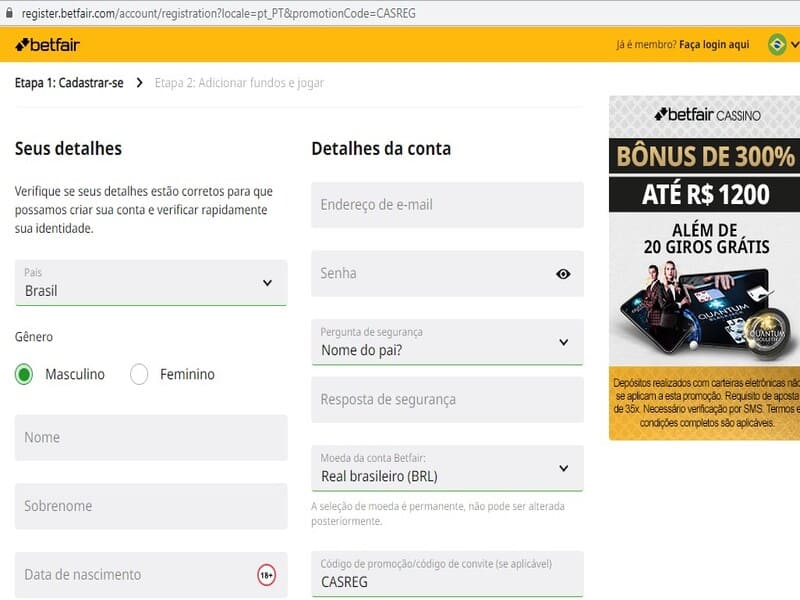Expand the language selector next to the flag
Viewport: 800px width, 600px height.
tap(793, 45)
